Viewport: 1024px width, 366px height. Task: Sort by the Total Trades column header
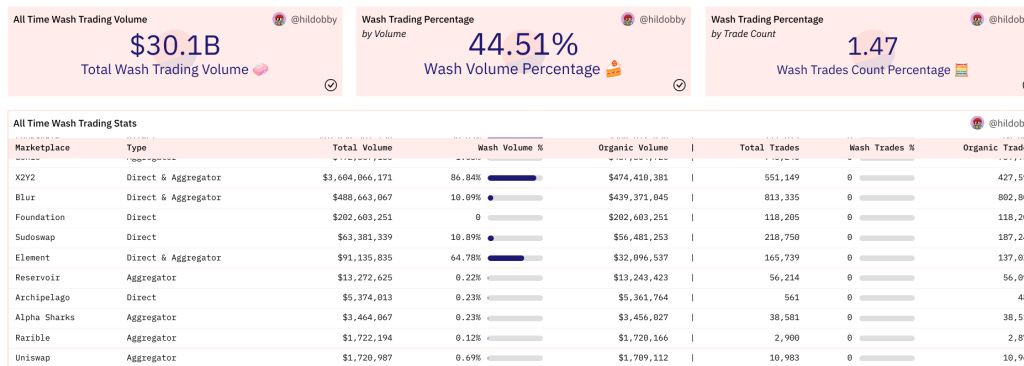769,148
